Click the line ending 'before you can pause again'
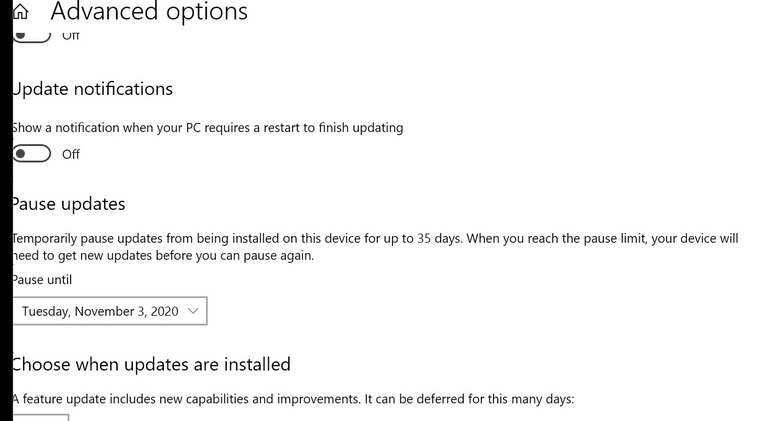780x421 pixels. pyautogui.click(x=163, y=256)
